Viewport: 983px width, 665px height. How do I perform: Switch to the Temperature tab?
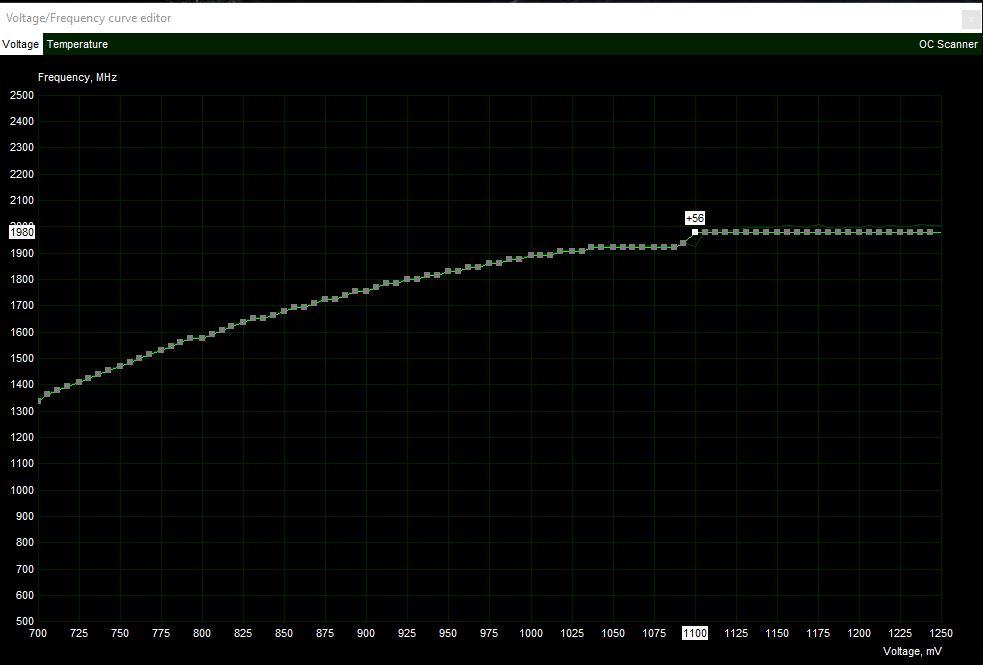coord(77,45)
